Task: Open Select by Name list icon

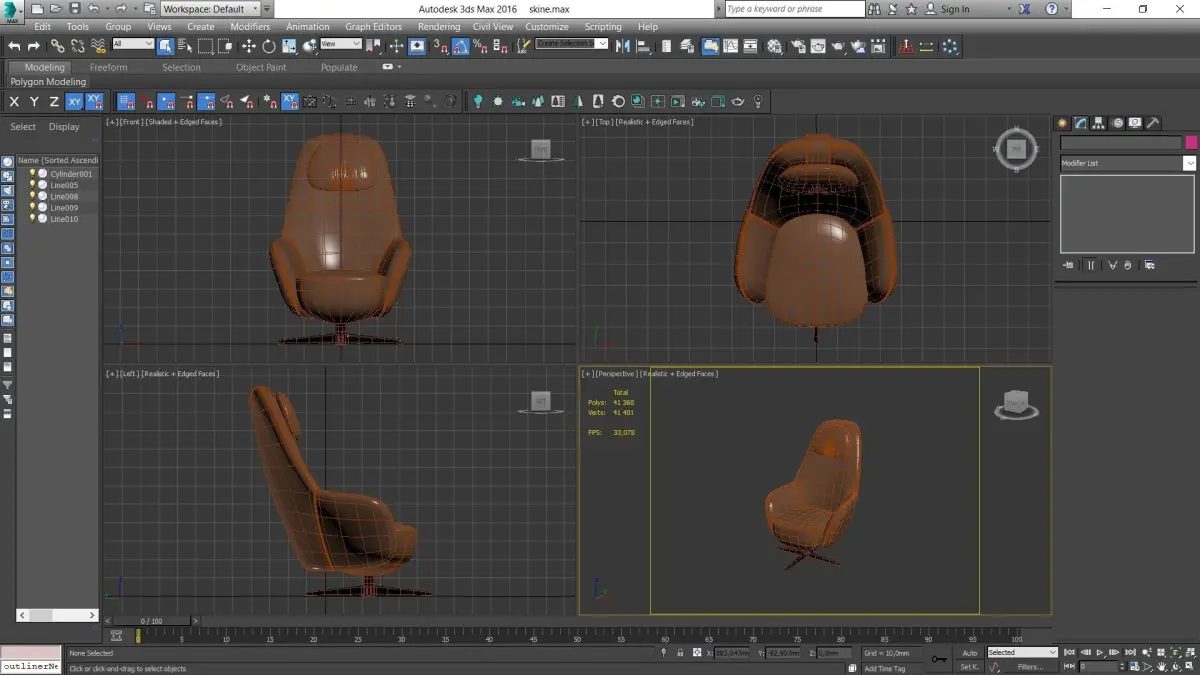Action: 185,46
